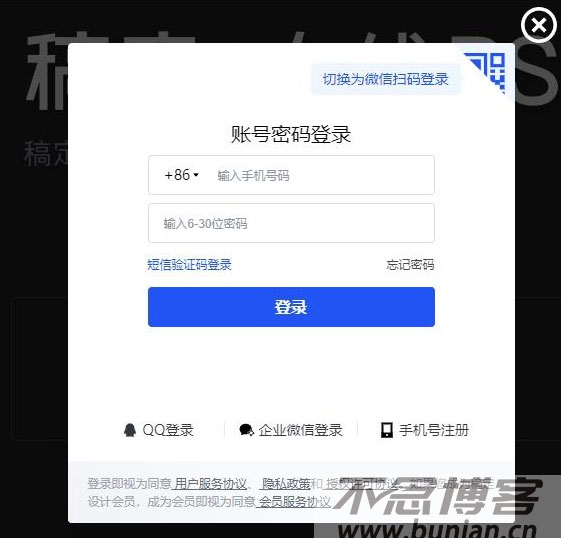Select 企业微信登录 login option
Image resolution: width=561 pixels, height=538 pixels.
coord(300,430)
